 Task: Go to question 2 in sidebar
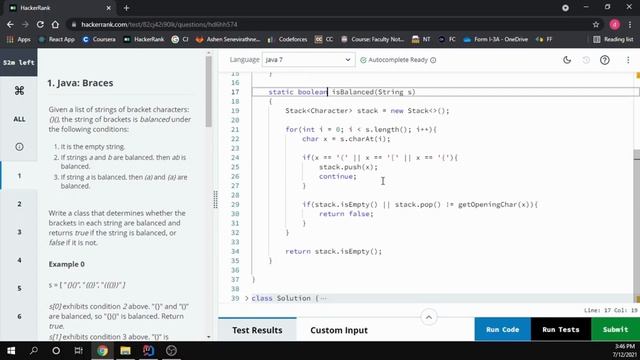click(x=19, y=204)
